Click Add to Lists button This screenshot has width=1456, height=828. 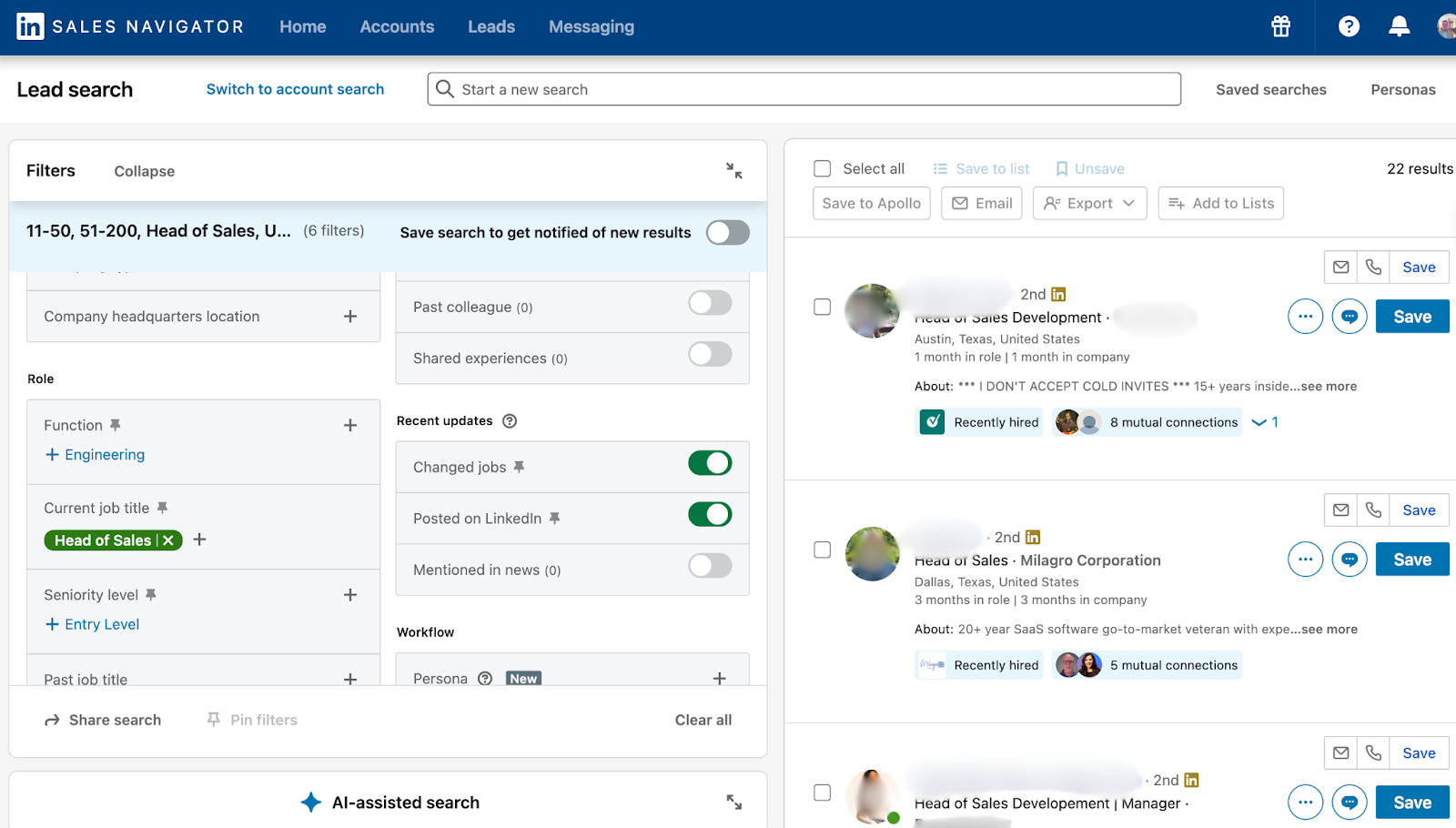tap(1221, 203)
